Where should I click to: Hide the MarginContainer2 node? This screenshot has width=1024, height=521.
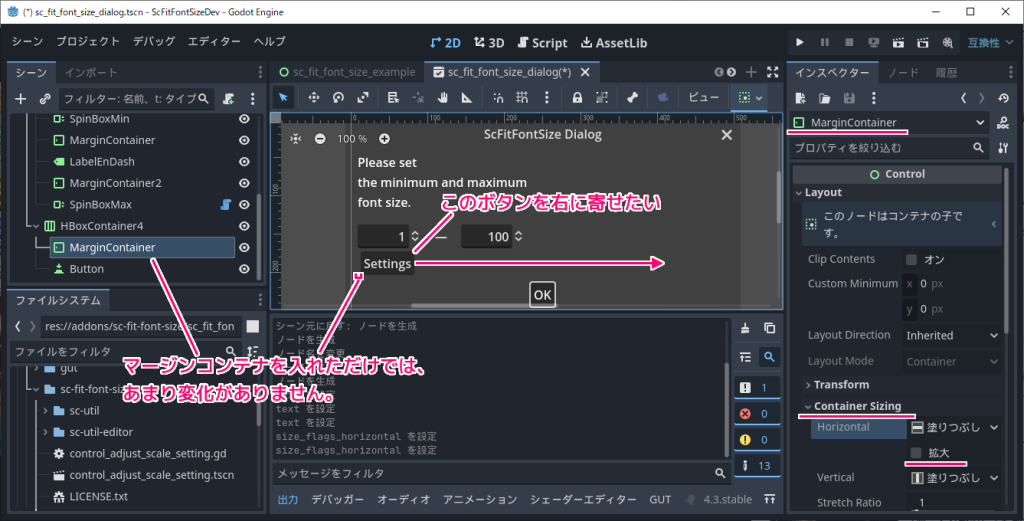[x=244, y=183]
